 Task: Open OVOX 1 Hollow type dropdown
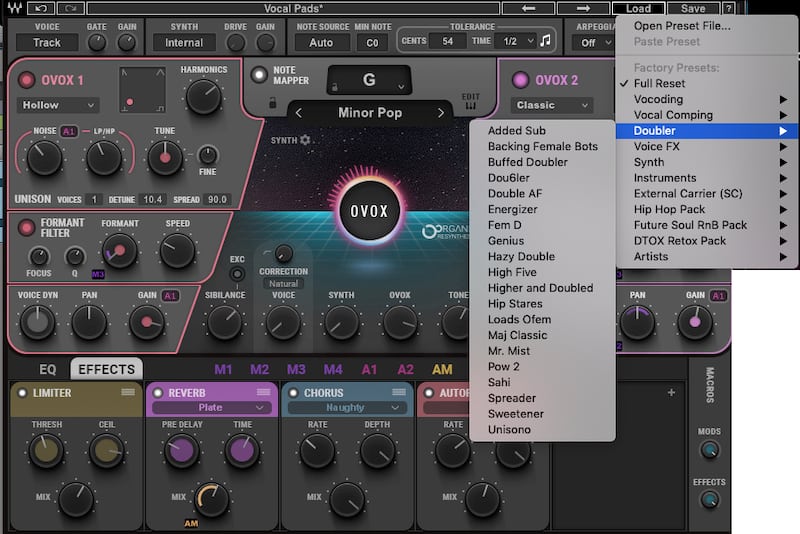click(58, 105)
